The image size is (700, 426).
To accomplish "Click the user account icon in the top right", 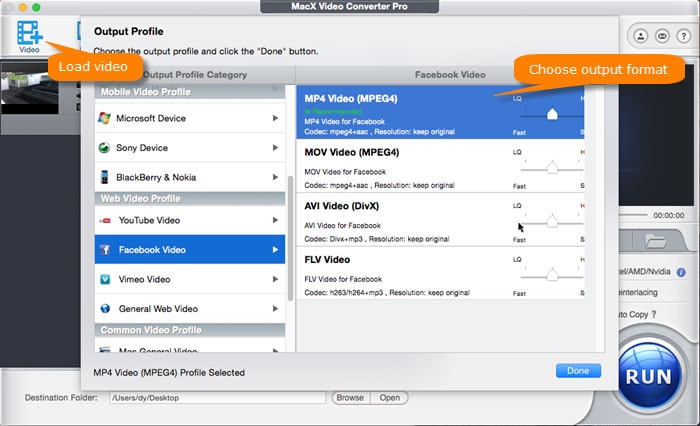I will click(x=641, y=36).
